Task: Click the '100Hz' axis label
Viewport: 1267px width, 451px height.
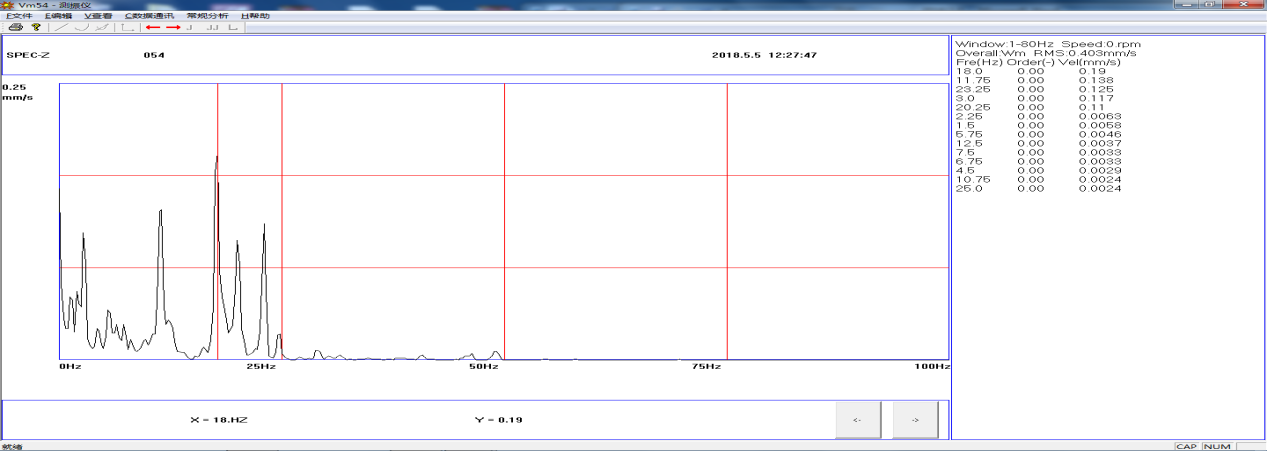Action: tap(933, 367)
